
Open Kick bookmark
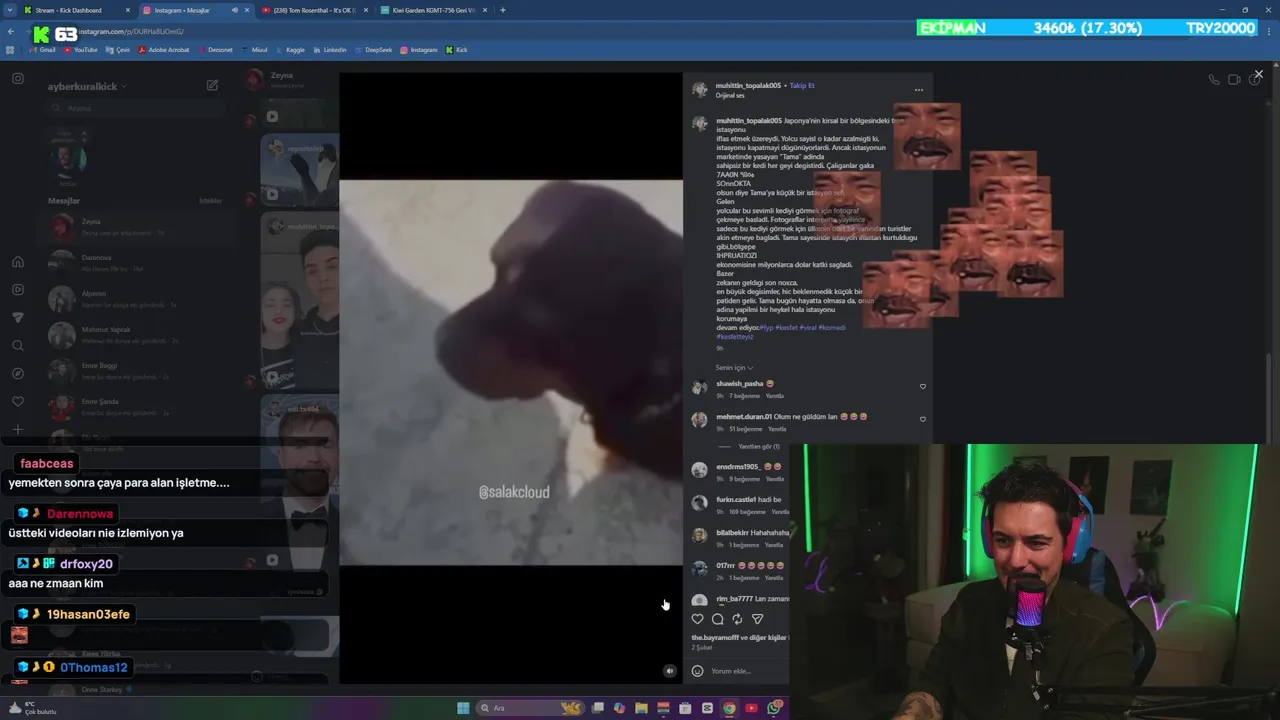(456, 50)
